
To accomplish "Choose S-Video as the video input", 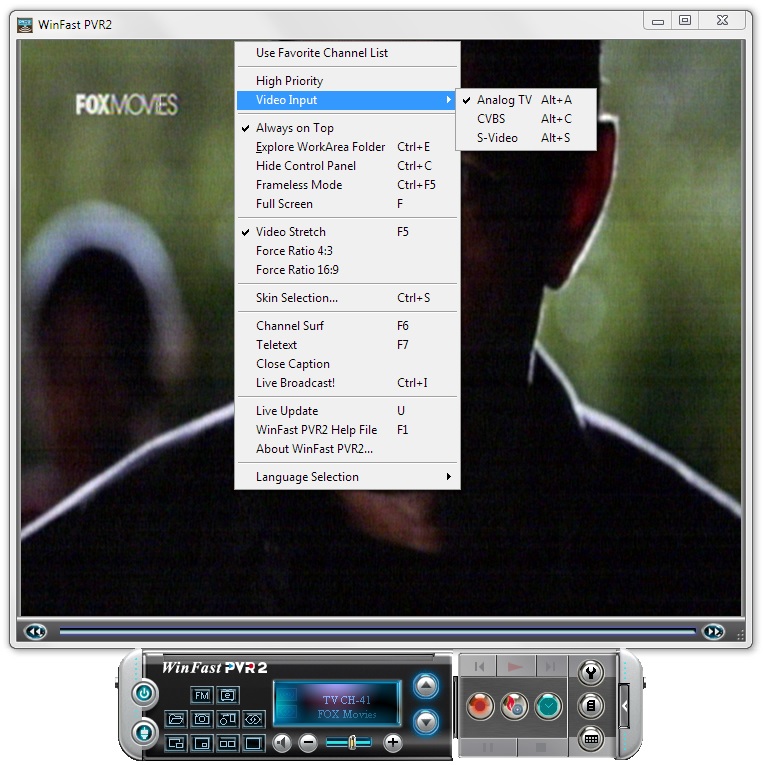I will click(497, 138).
